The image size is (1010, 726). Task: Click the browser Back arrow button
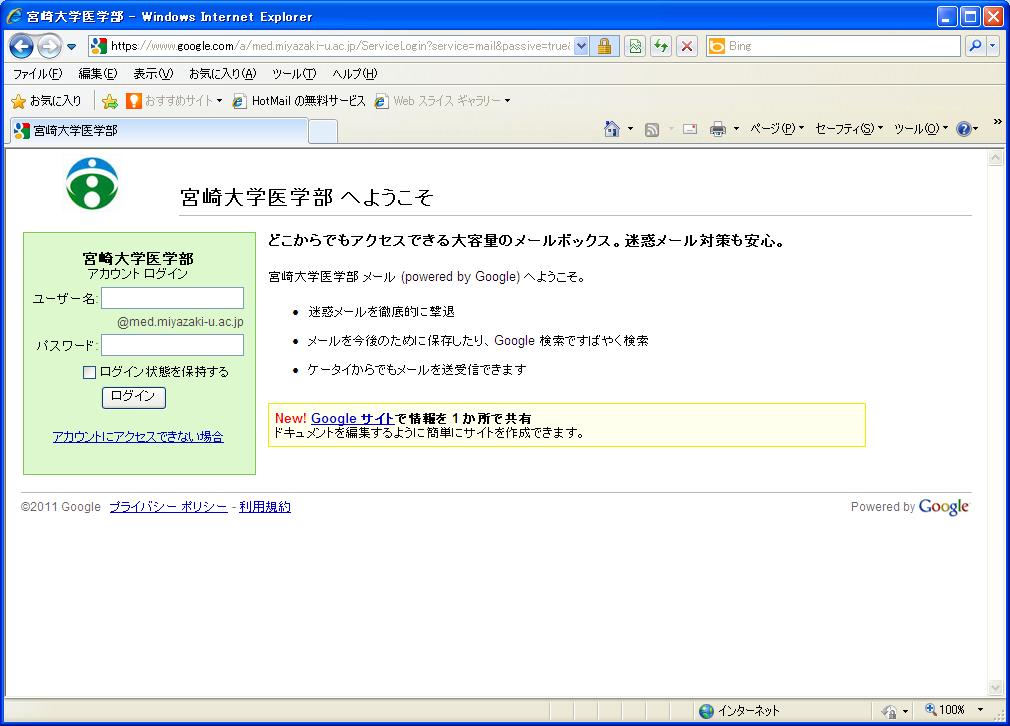[x=22, y=46]
